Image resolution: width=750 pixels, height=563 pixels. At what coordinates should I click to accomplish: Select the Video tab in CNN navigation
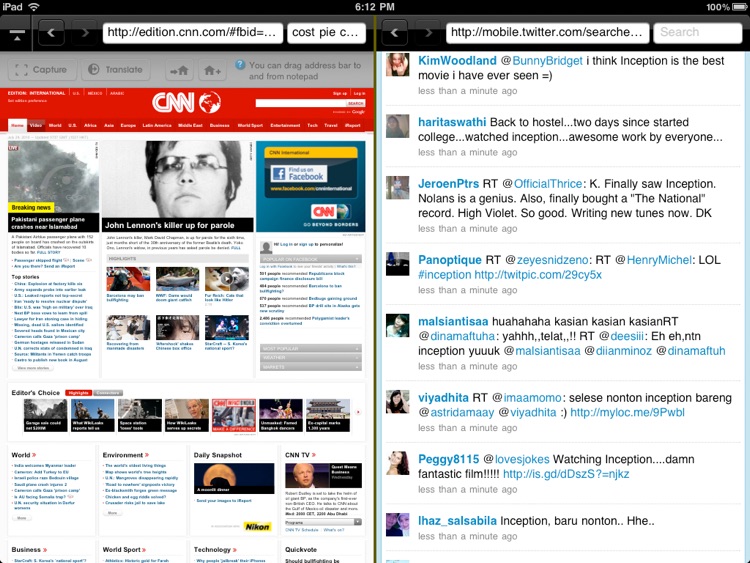pyautogui.click(x=36, y=125)
